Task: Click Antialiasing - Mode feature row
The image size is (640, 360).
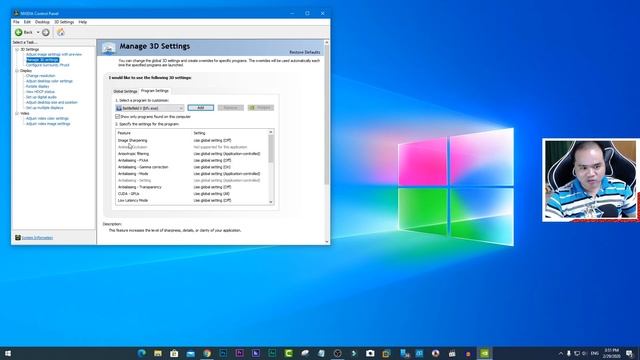Action: [192, 173]
